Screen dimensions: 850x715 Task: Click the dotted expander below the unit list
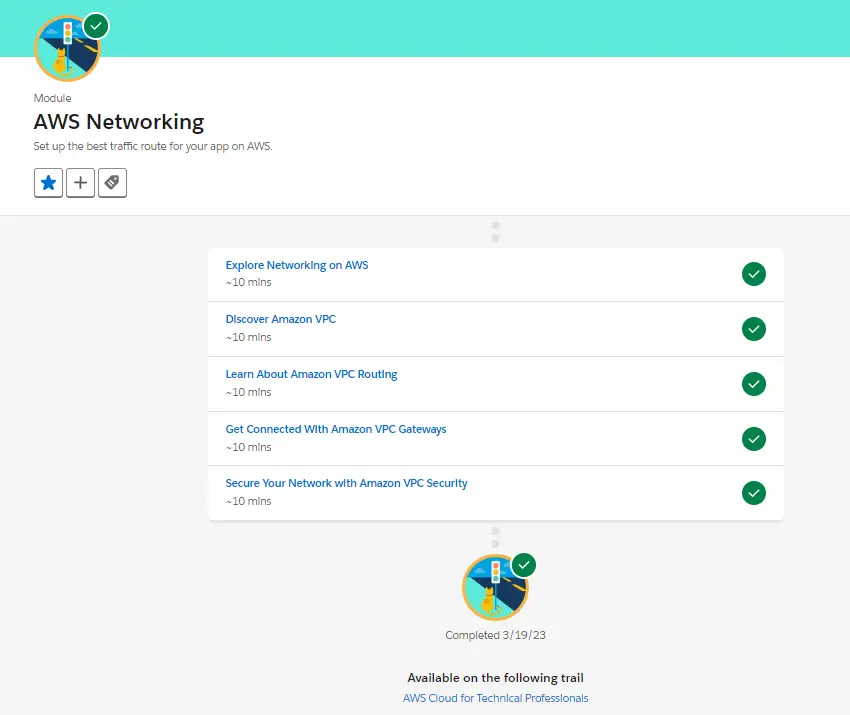pos(495,537)
